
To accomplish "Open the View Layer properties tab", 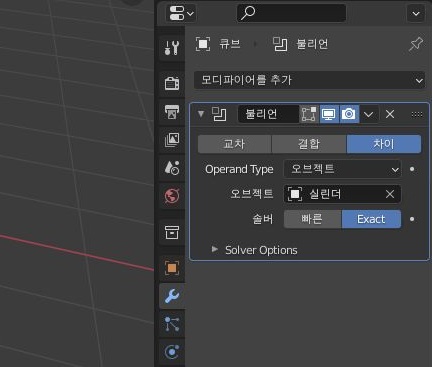I will pos(172,140).
